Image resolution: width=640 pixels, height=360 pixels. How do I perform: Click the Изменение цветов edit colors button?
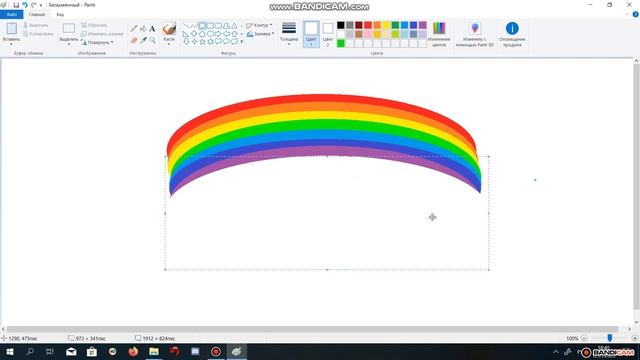pyautogui.click(x=439, y=34)
